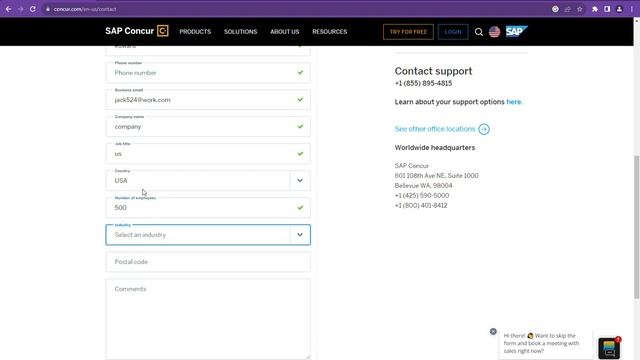Reload the page with refresh icon
Viewport: 640px width, 360px height.
[33, 9]
